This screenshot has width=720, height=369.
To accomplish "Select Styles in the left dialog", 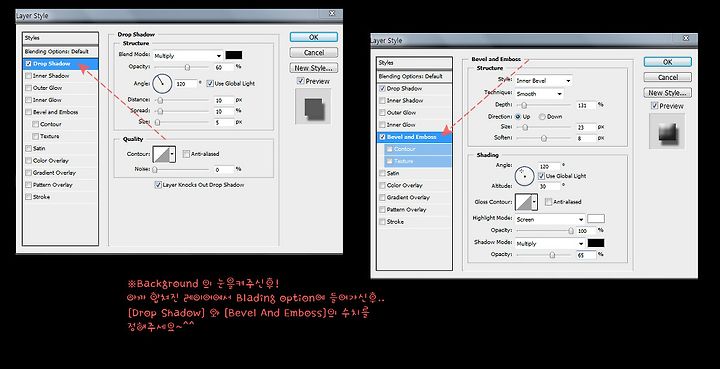I will [x=60, y=38].
